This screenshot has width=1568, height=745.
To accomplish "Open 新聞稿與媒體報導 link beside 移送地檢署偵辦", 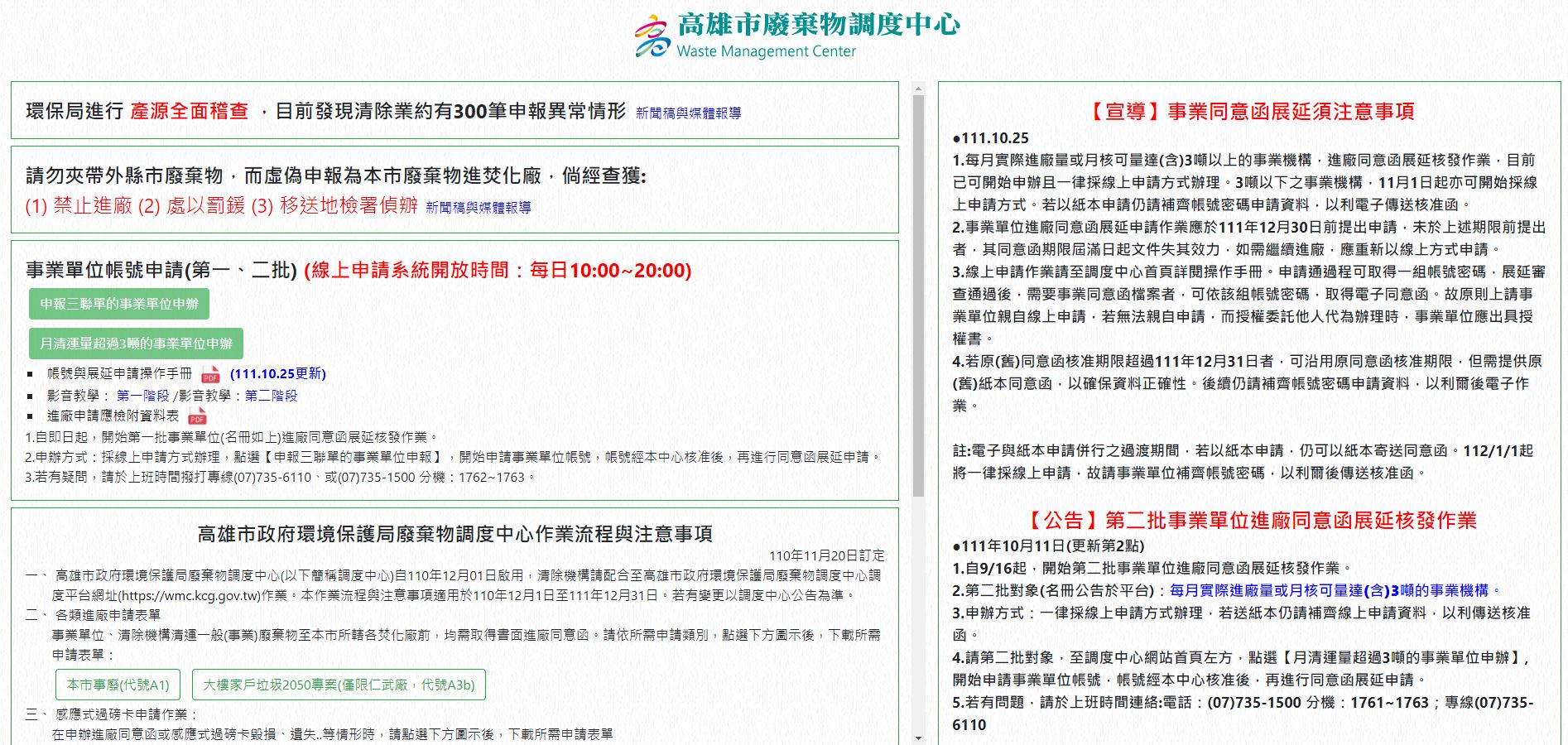I will 479,208.
